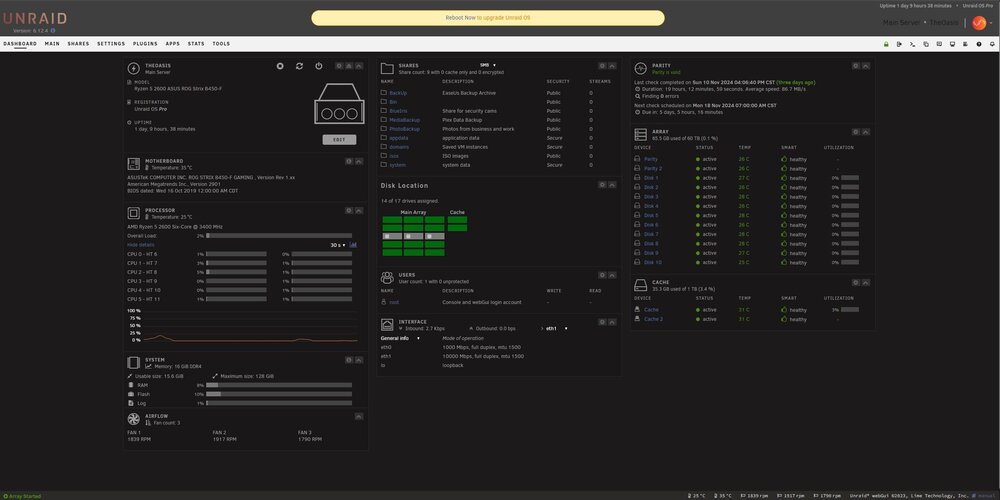Open the General info dropdown
The height and width of the screenshot is (500, 1000).
[x=401, y=338]
